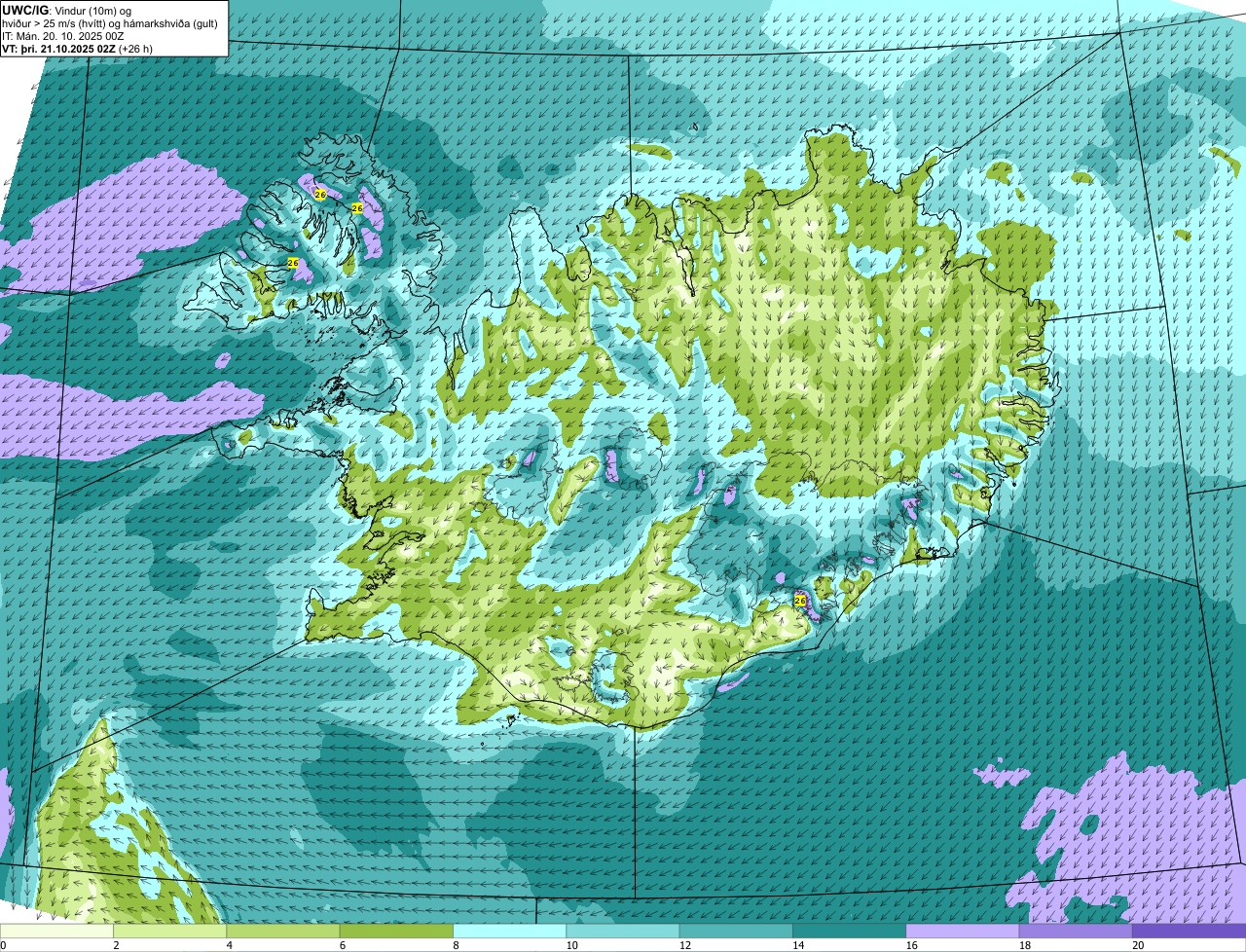
Task: Click the "12" scale label
Action: pyautogui.click(x=684, y=945)
